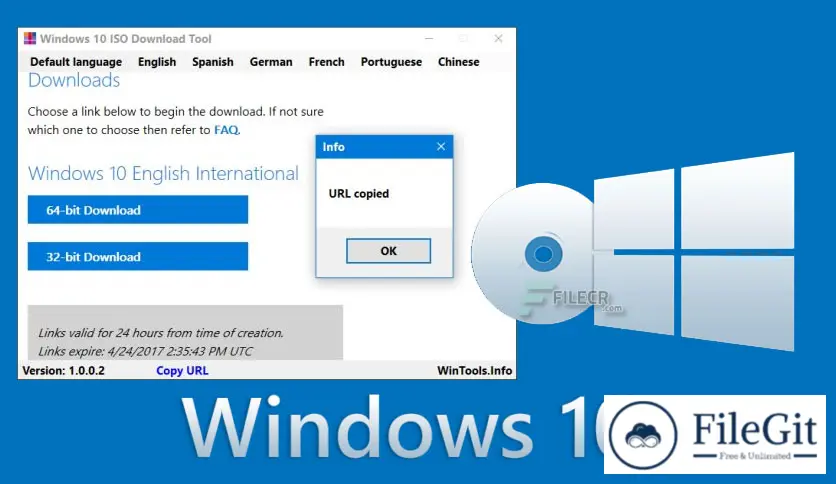Close the ISO Download Tool window
This screenshot has width=836, height=484.
click(498, 38)
